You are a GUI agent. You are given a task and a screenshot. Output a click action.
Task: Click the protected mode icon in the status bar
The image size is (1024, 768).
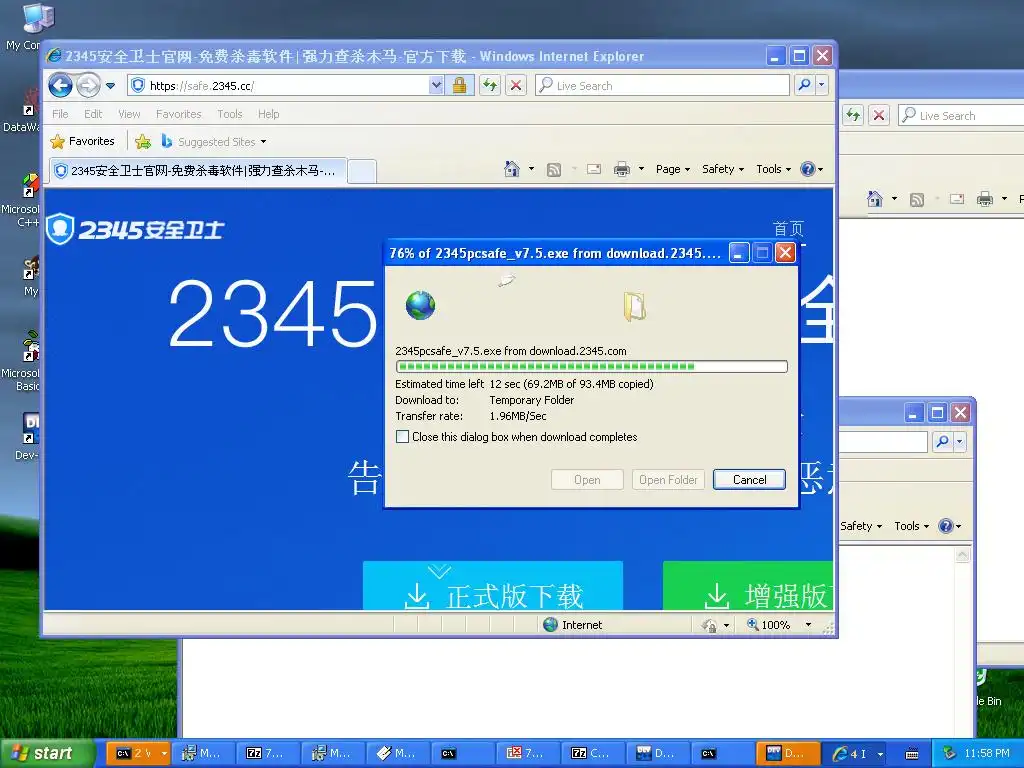(x=709, y=626)
